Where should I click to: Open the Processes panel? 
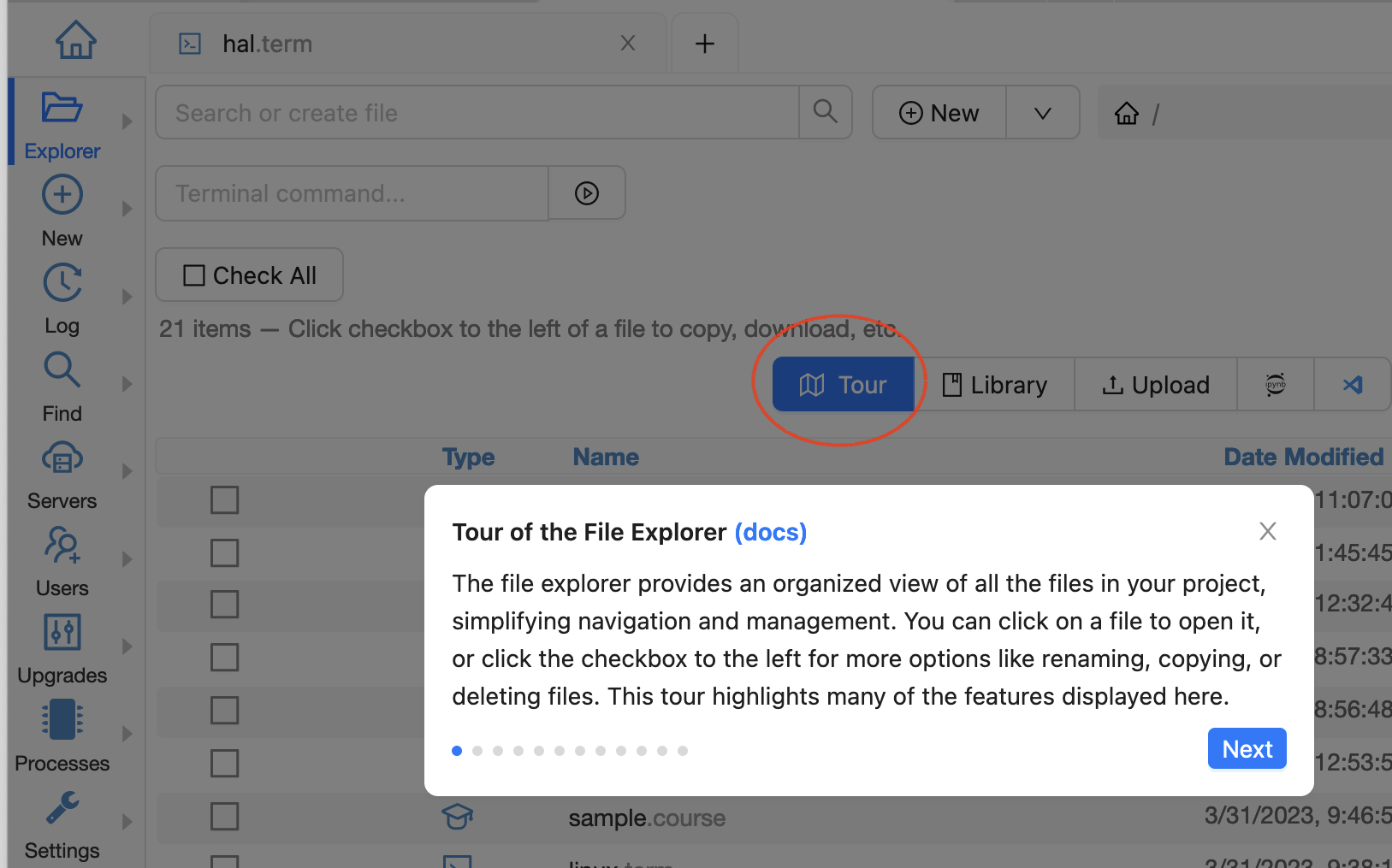62,736
